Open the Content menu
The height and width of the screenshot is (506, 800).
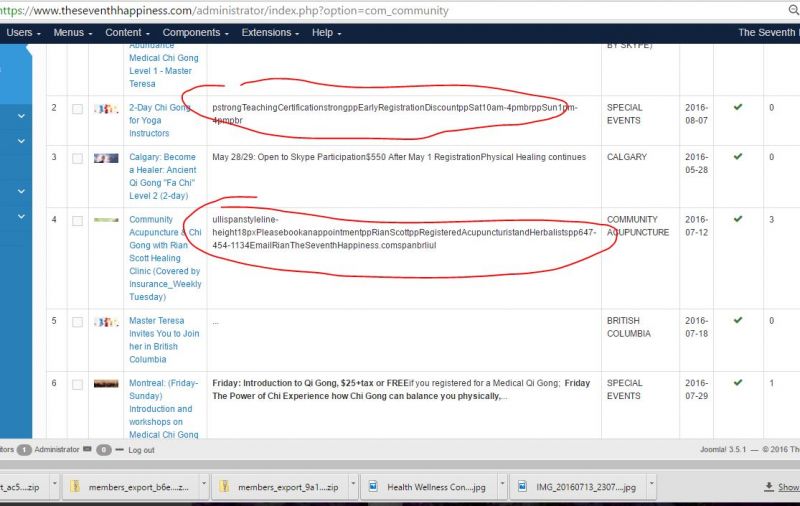[128, 33]
